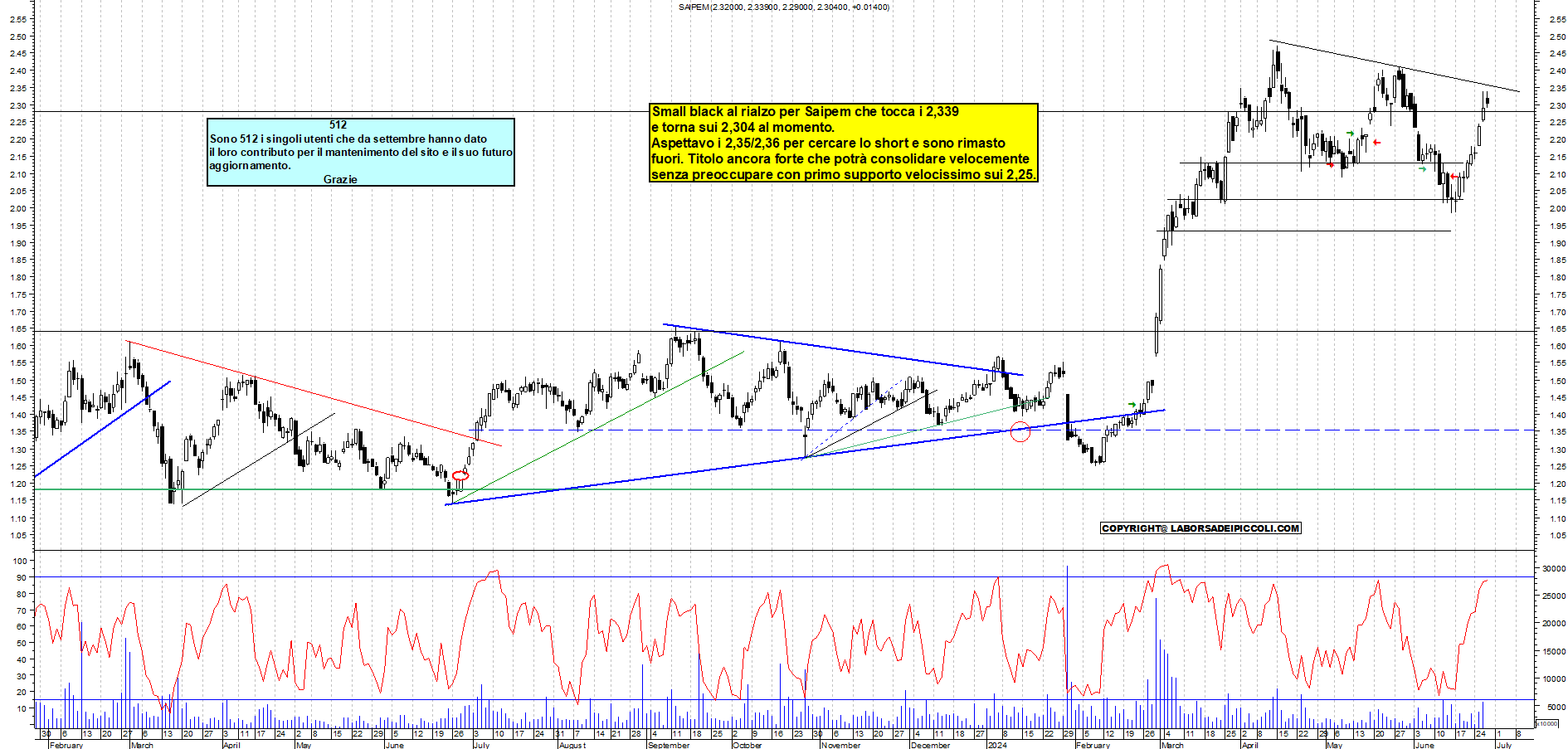Click the '90' label on the oscillator scale
The image size is (1568, 749).
click(22, 577)
